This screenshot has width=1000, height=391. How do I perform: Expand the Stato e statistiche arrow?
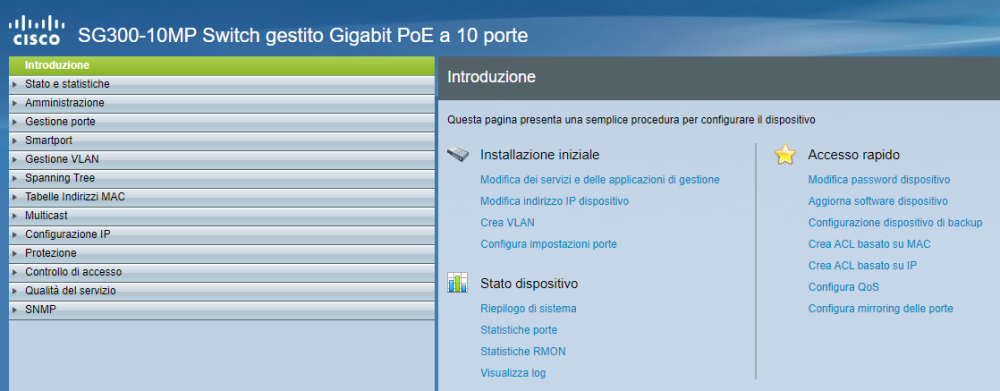click(x=14, y=84)
